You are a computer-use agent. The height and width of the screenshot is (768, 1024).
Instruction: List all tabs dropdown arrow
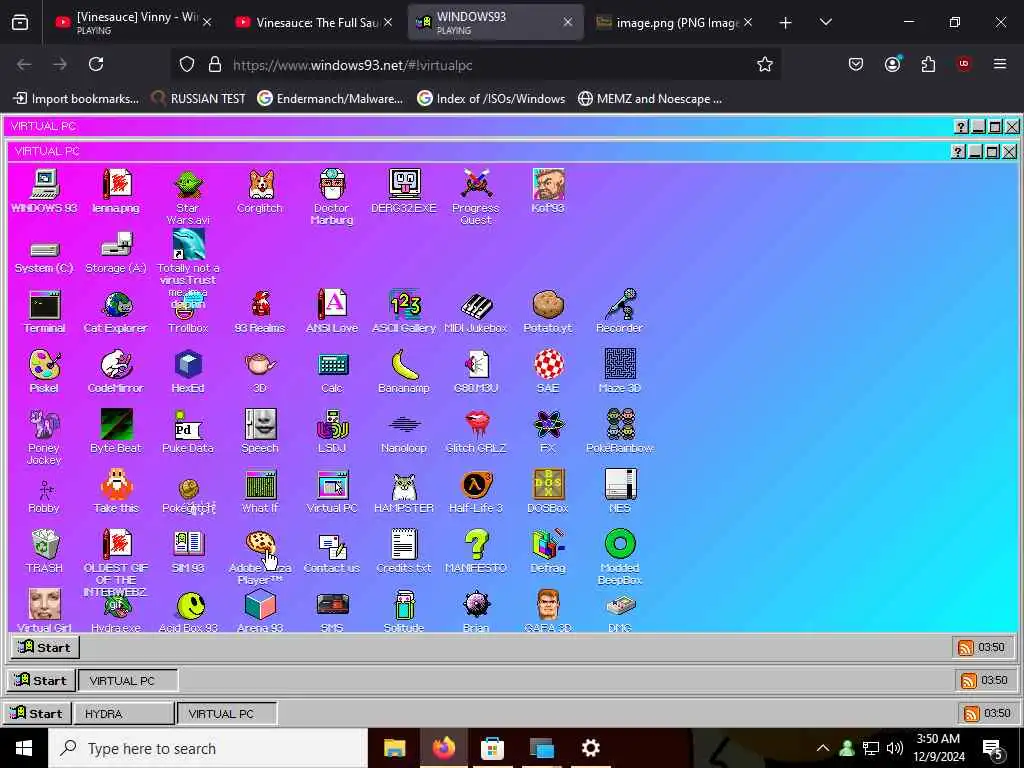pos(825,23)
